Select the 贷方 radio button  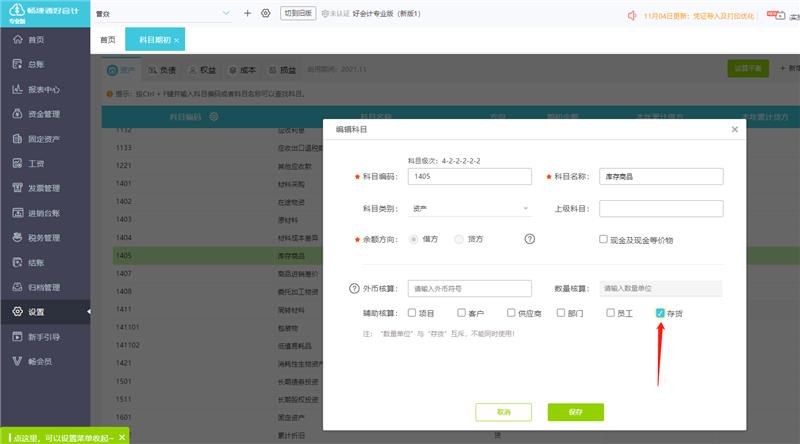click(459, 239)
